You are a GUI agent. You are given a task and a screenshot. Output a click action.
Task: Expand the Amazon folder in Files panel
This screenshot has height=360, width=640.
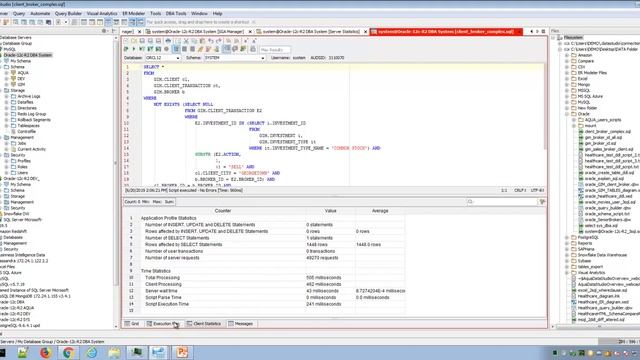coord(567,55)
